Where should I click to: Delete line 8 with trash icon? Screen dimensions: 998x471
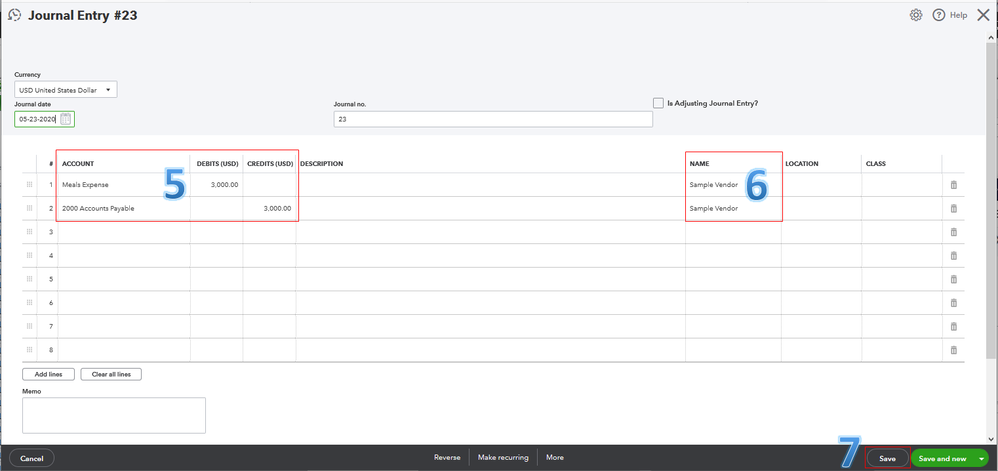point(953,349)
